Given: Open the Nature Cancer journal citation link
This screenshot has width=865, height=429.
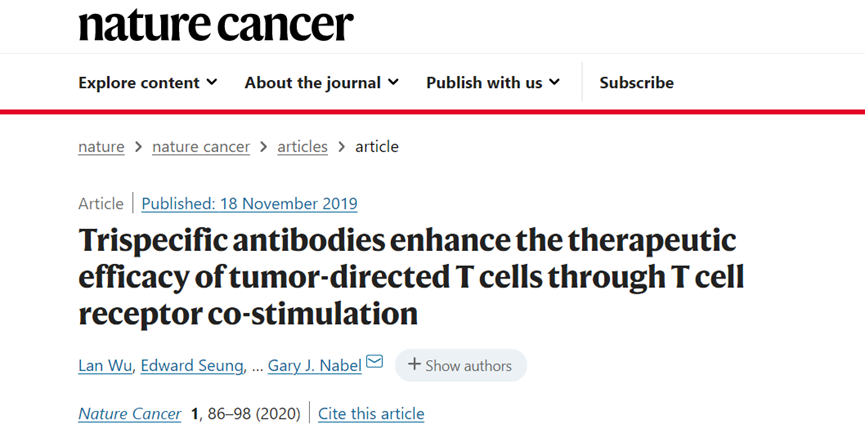Looking at the screenshot, I should (130, 414).
